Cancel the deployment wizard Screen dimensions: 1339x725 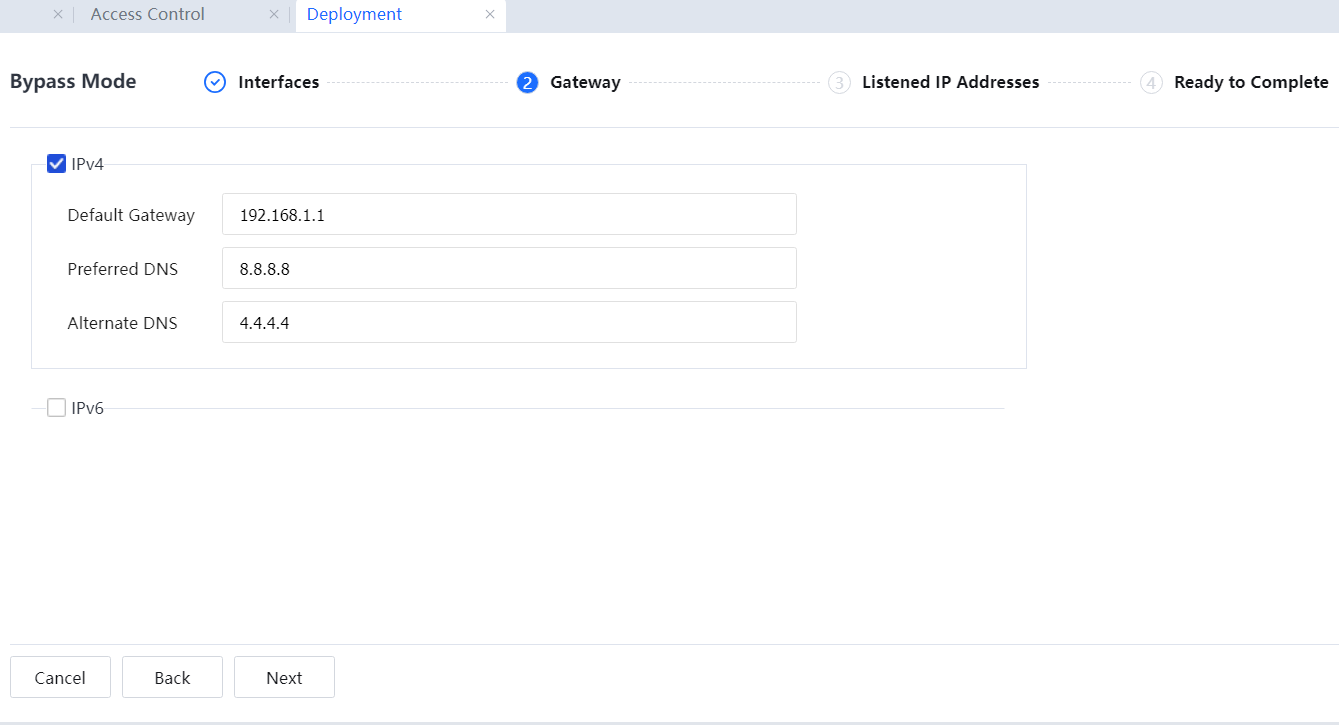(x=60, y=678)
